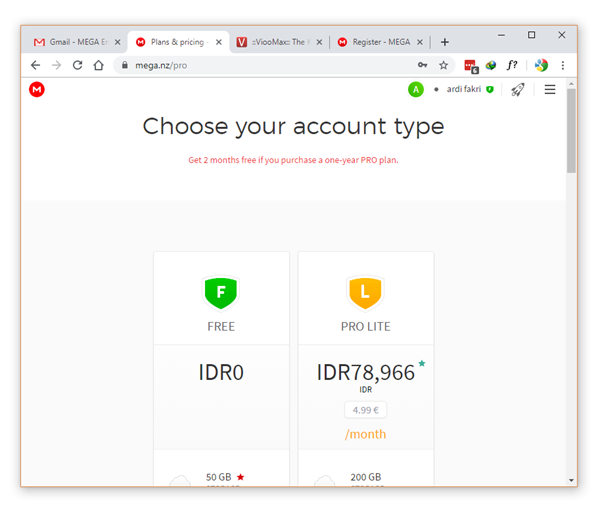Click the ardi fakri username
This screenshot has width=600, height=514.
pyautogui.click(x=463, y=89)
